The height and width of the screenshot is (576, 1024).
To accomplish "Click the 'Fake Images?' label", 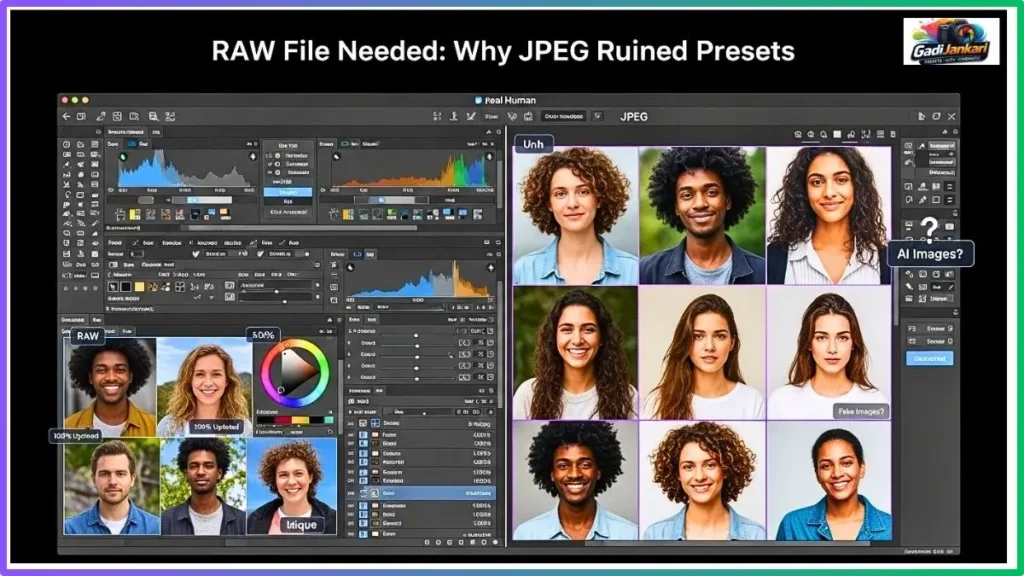I will 861,411.
